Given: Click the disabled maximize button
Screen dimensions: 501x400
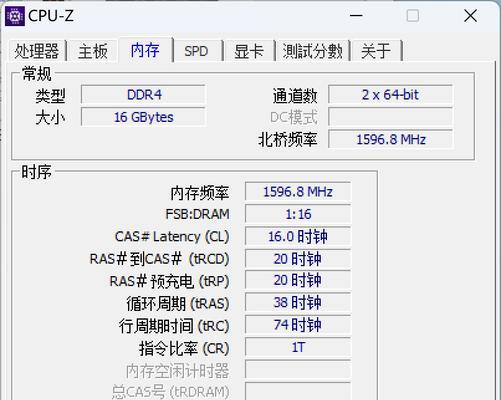Looking at the screenshot, I should (413, 16).
